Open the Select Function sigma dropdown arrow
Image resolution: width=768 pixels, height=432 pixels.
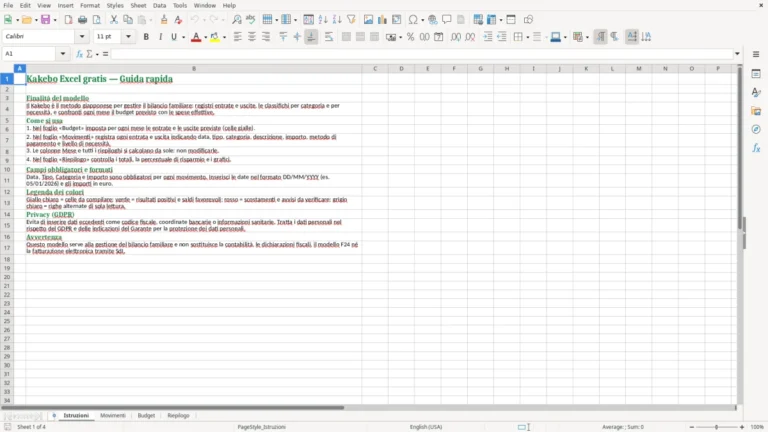pos(97,54)
